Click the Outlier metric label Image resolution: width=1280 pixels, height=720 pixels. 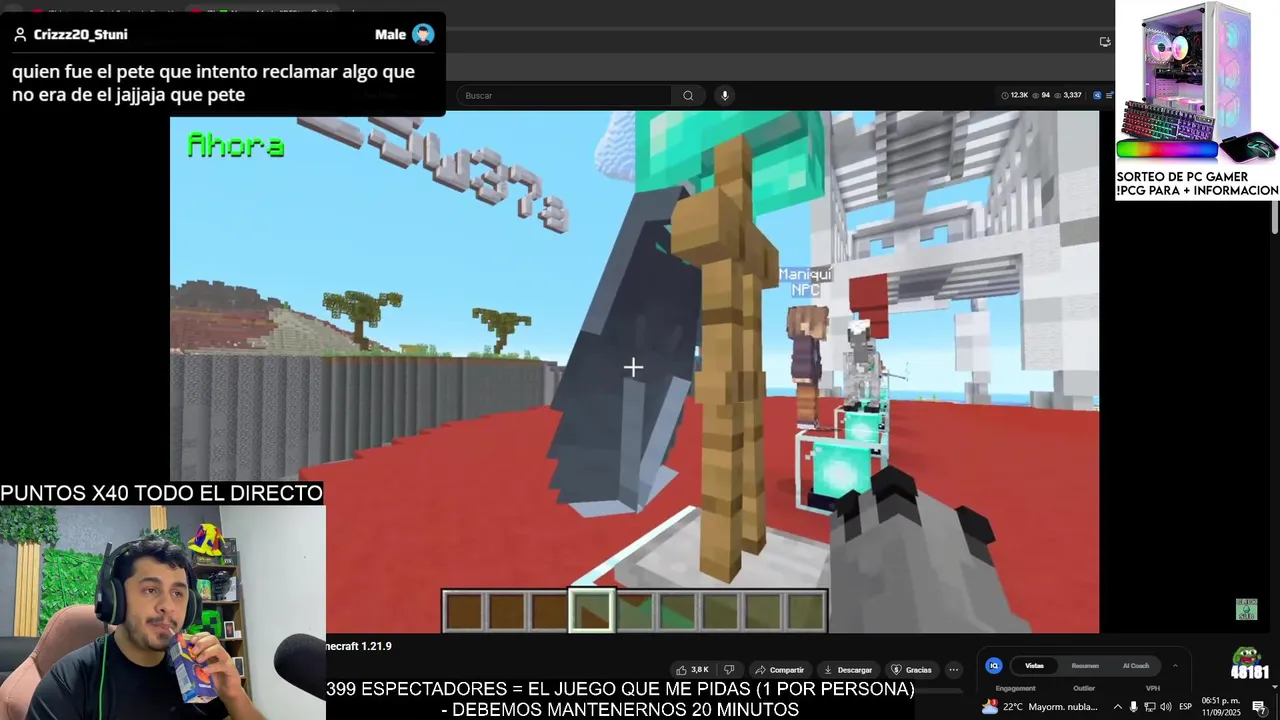[x=1084, y=688]
